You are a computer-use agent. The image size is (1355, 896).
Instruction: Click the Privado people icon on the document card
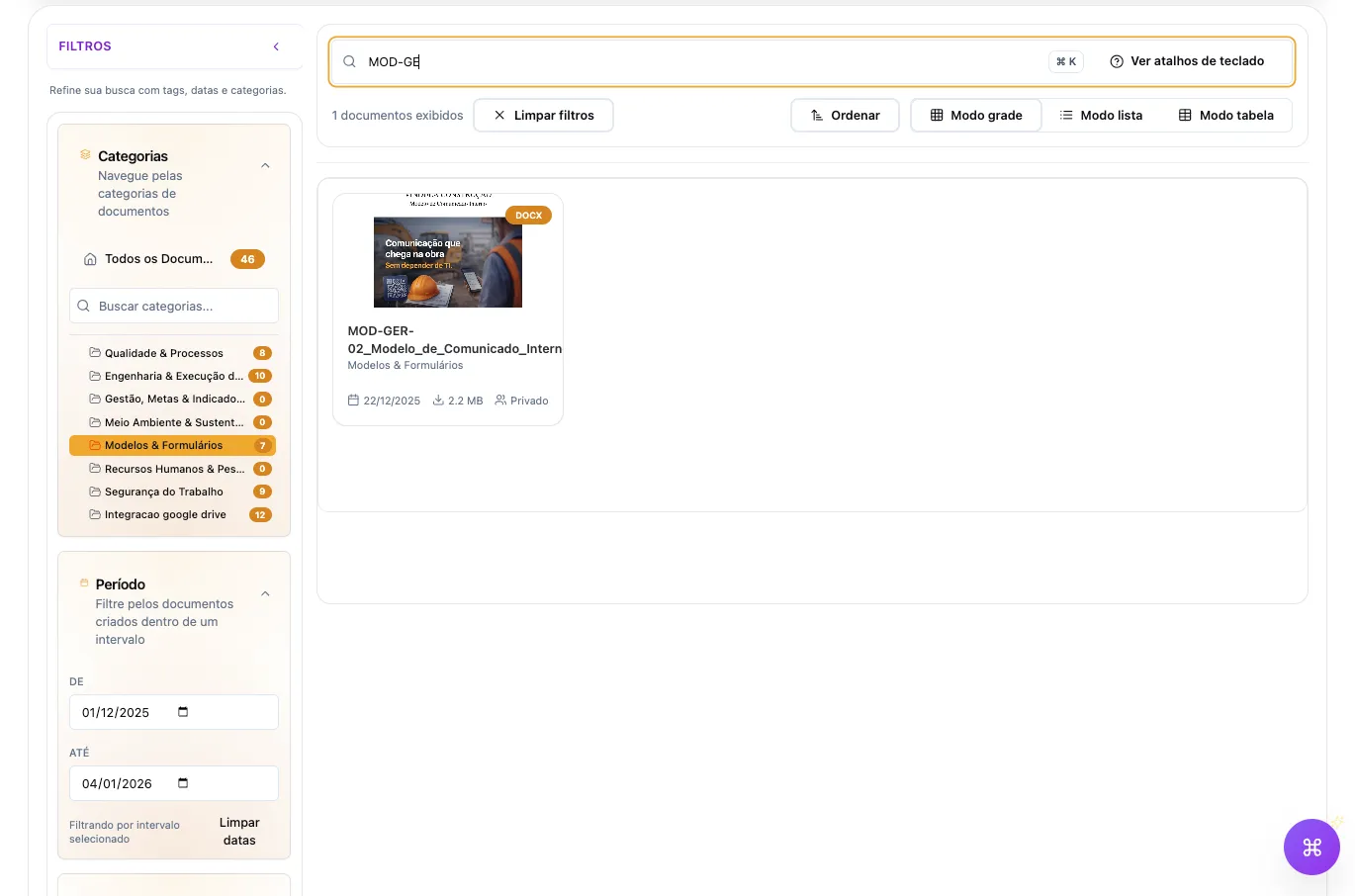500,401
